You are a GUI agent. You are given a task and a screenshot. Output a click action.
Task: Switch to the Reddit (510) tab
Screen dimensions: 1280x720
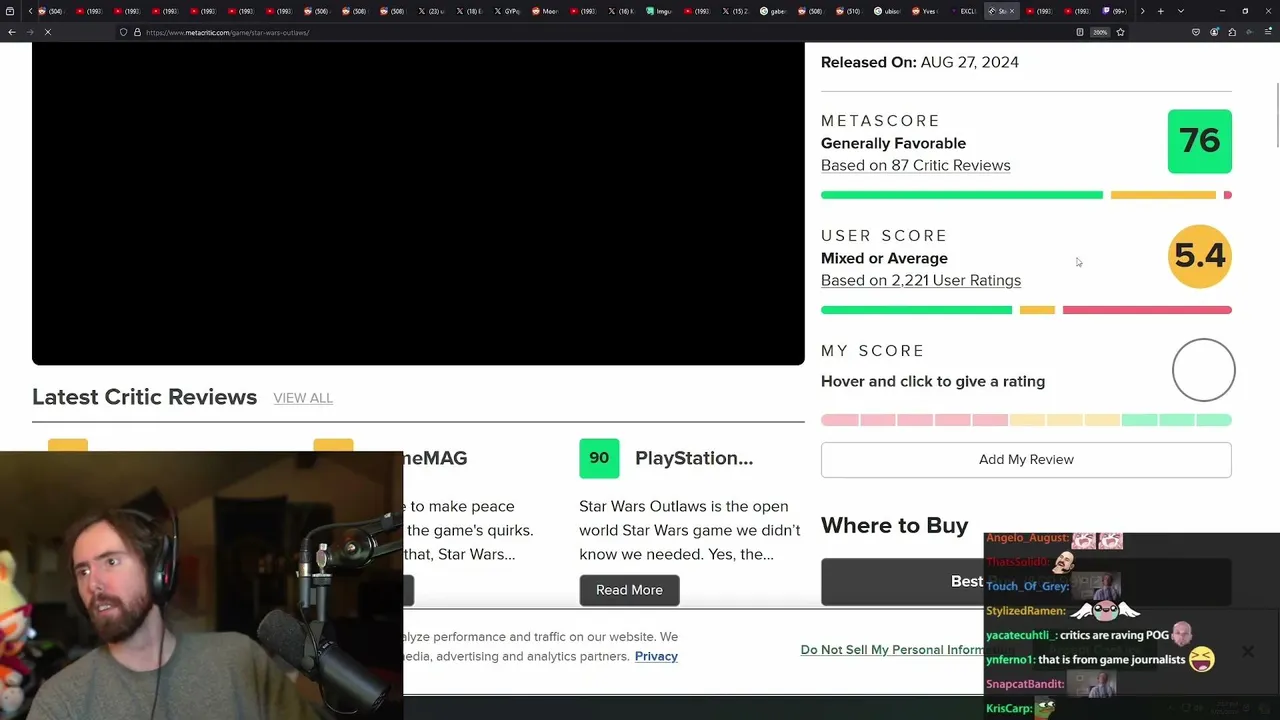click(x=848, y=11)
